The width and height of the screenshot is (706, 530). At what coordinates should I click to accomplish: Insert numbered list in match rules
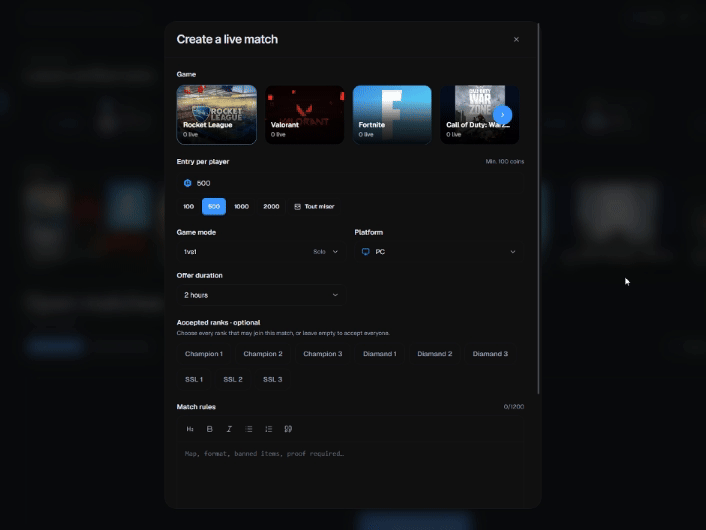pyautogui.click(x=268, y=429)
